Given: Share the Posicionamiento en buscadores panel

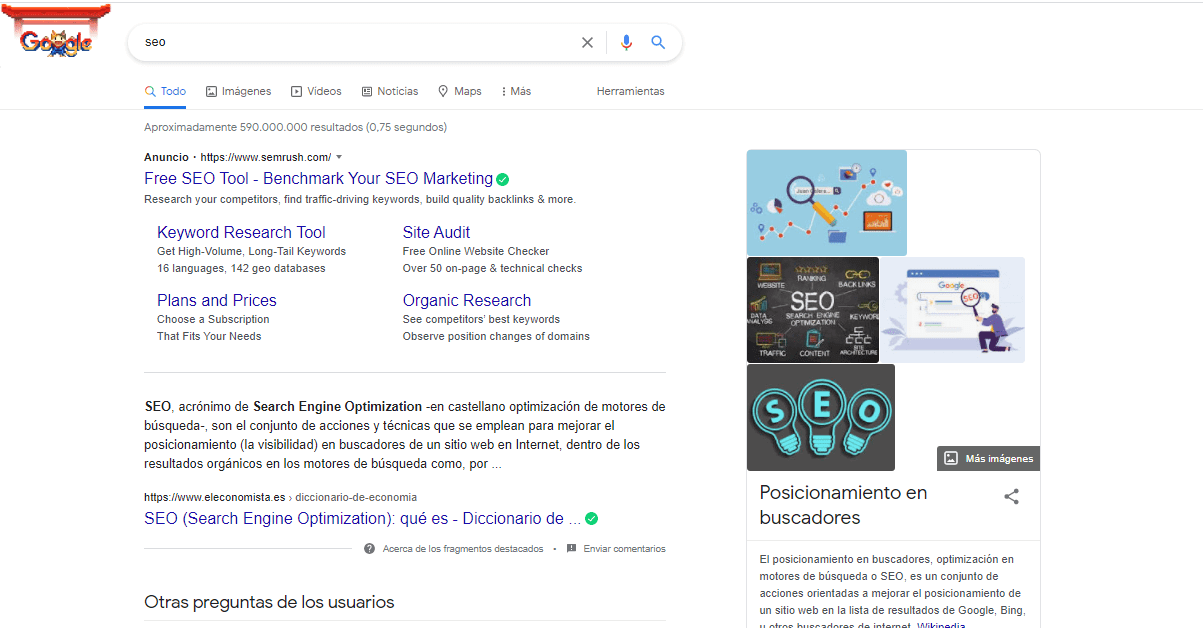Looking at the screenshot, I should coord(1011,496).
